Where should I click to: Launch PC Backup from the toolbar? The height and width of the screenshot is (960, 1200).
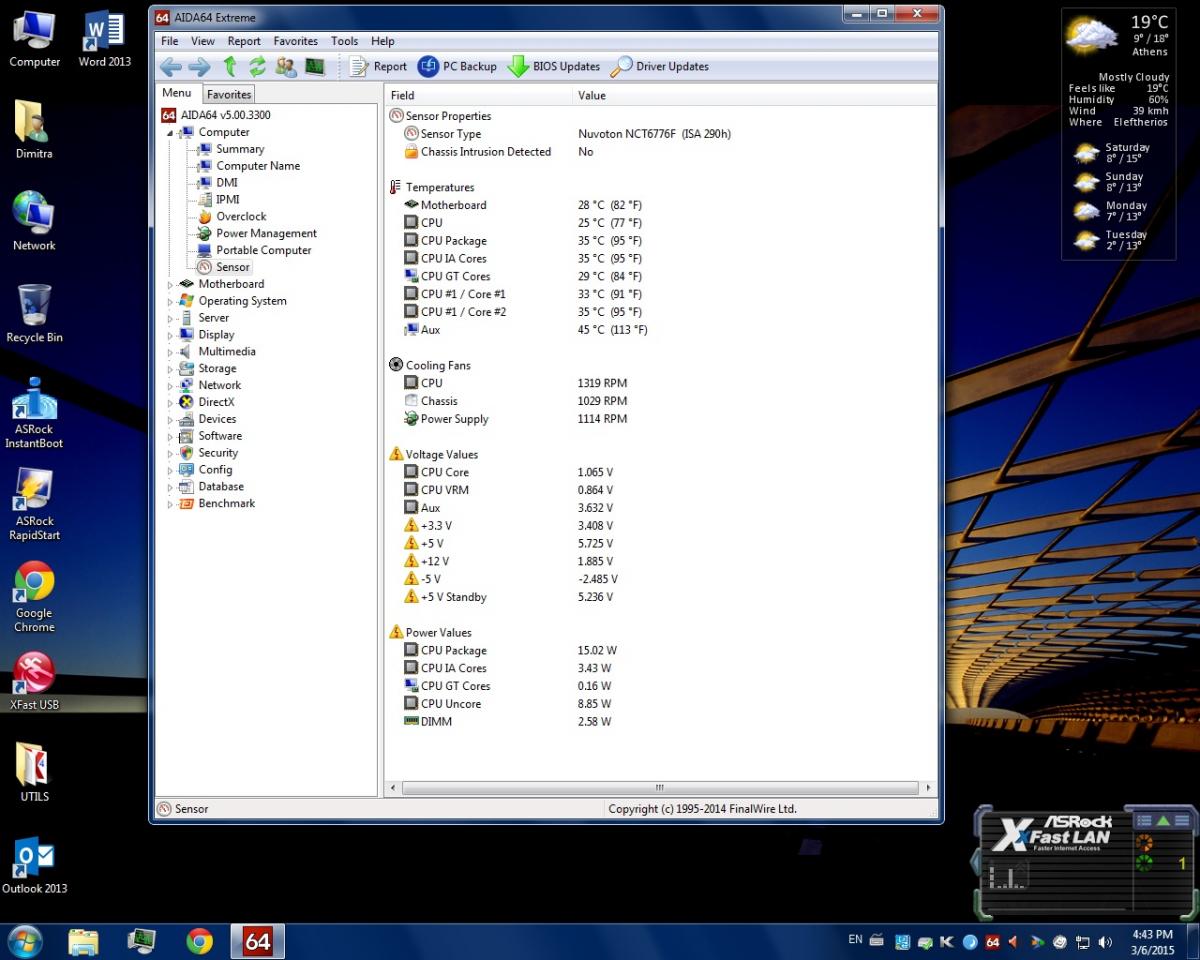(457, 67)
